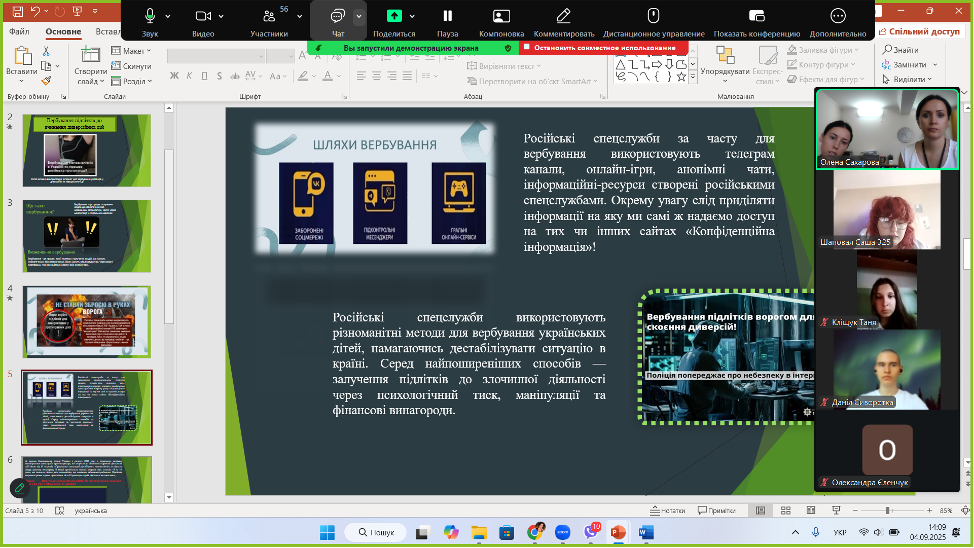Open Zoom participants list

click(269, 17)
